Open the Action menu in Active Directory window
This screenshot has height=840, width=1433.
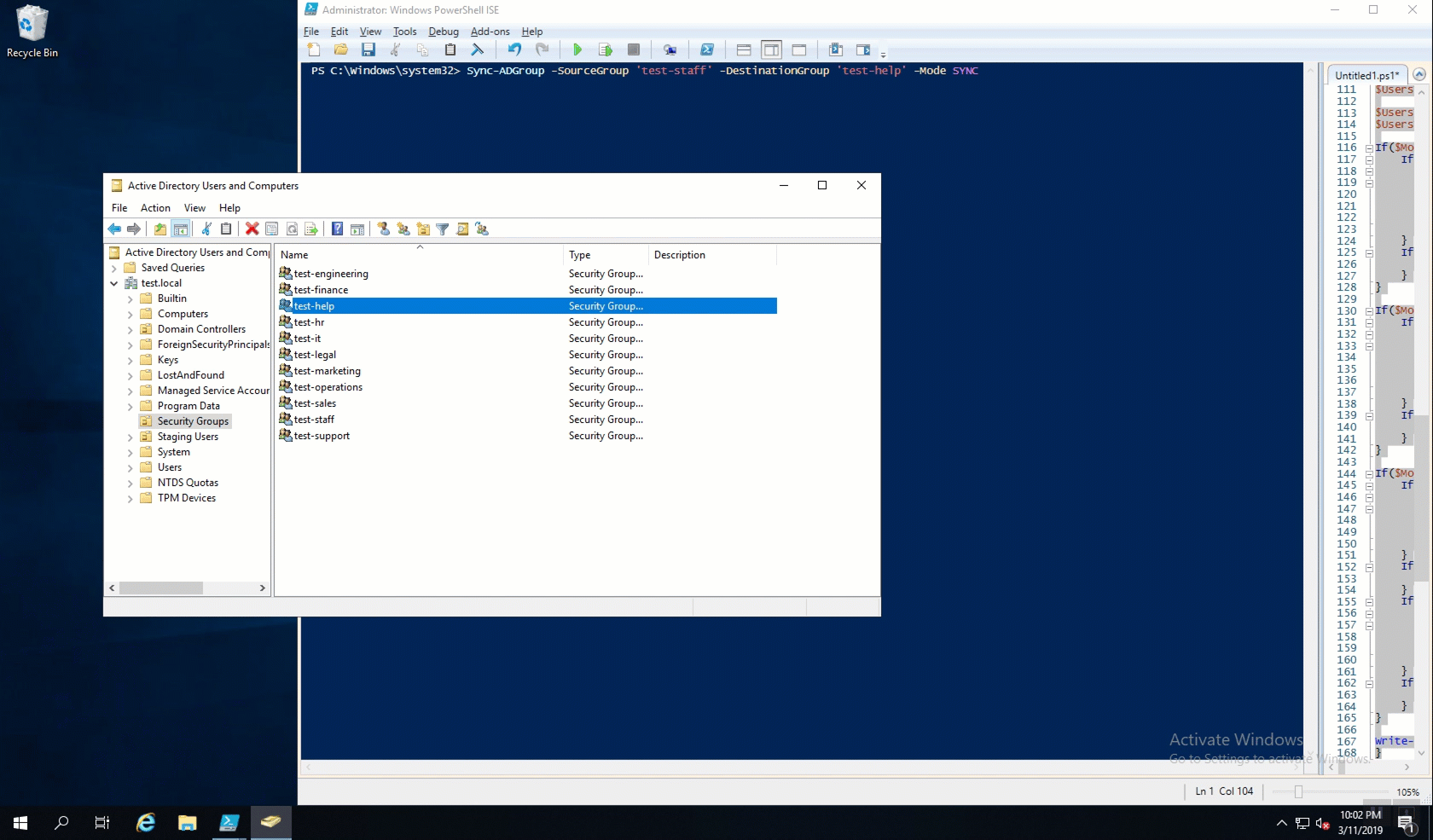point(155,208)
